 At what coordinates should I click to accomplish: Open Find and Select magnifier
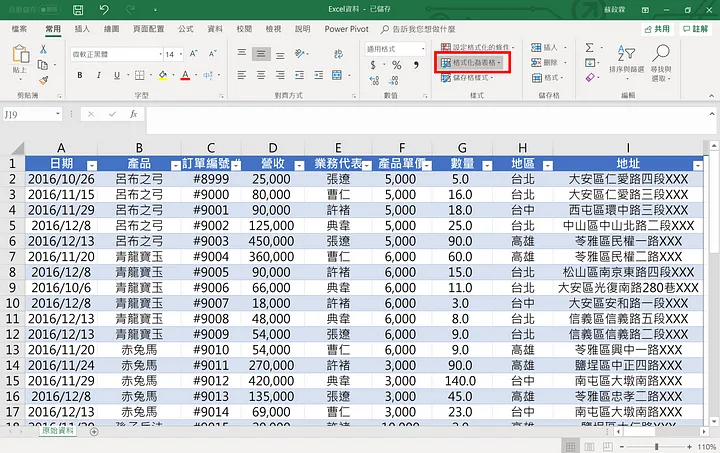661,62
